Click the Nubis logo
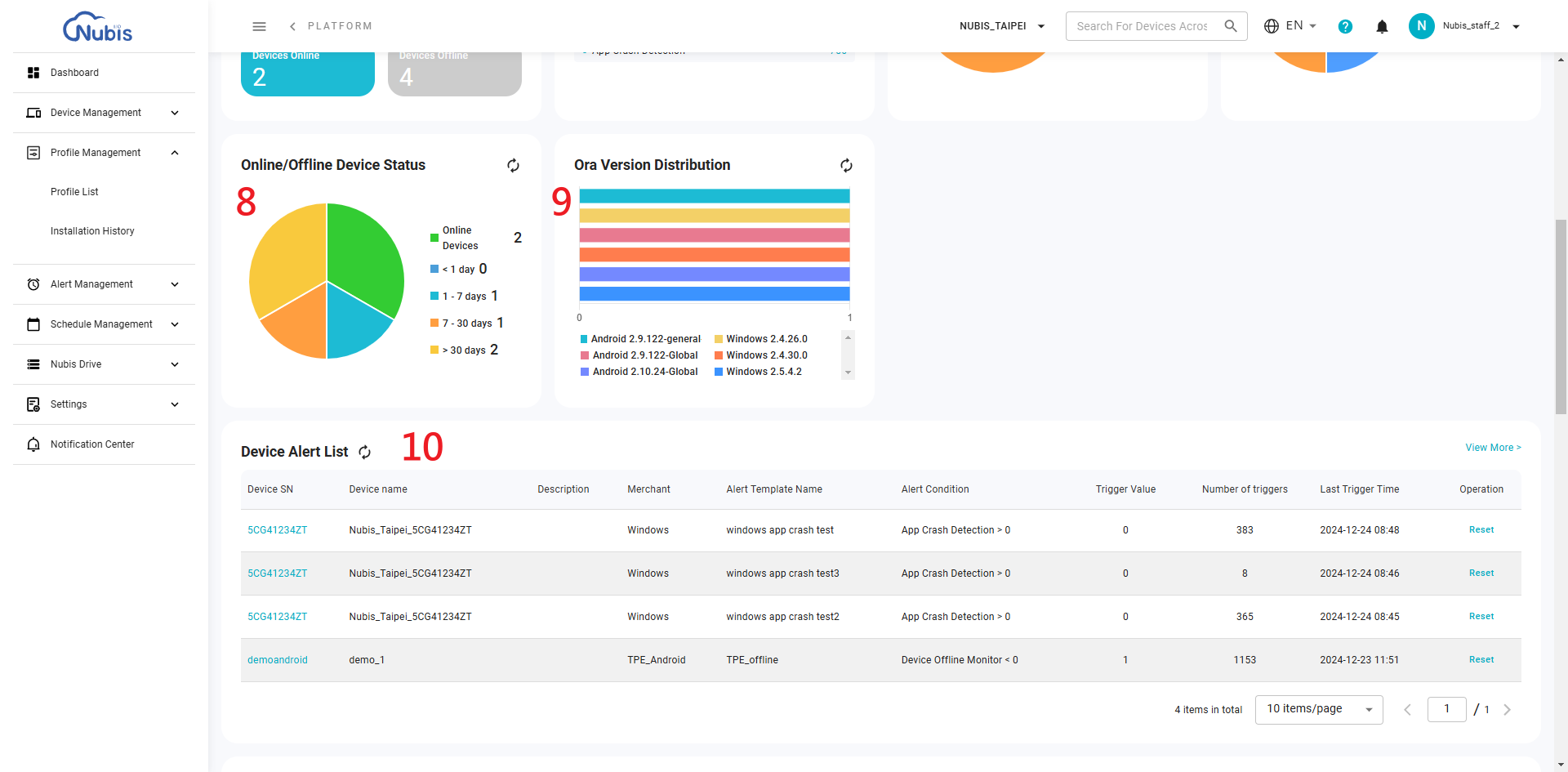 click(x=97, y=26)
